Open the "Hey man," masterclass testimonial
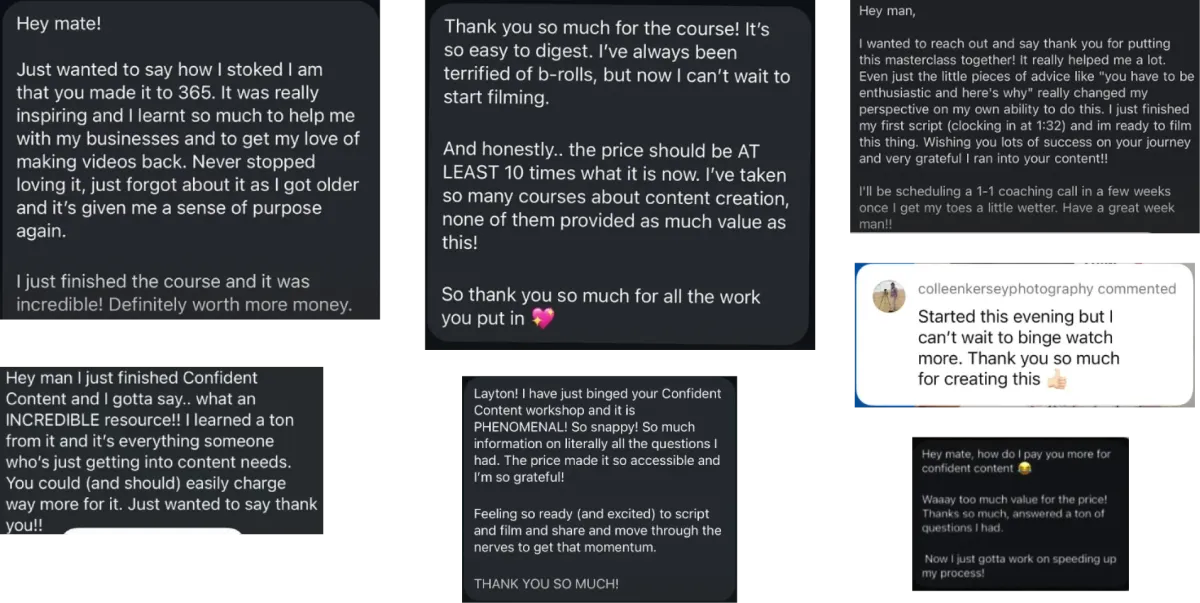 point(1025,117)
